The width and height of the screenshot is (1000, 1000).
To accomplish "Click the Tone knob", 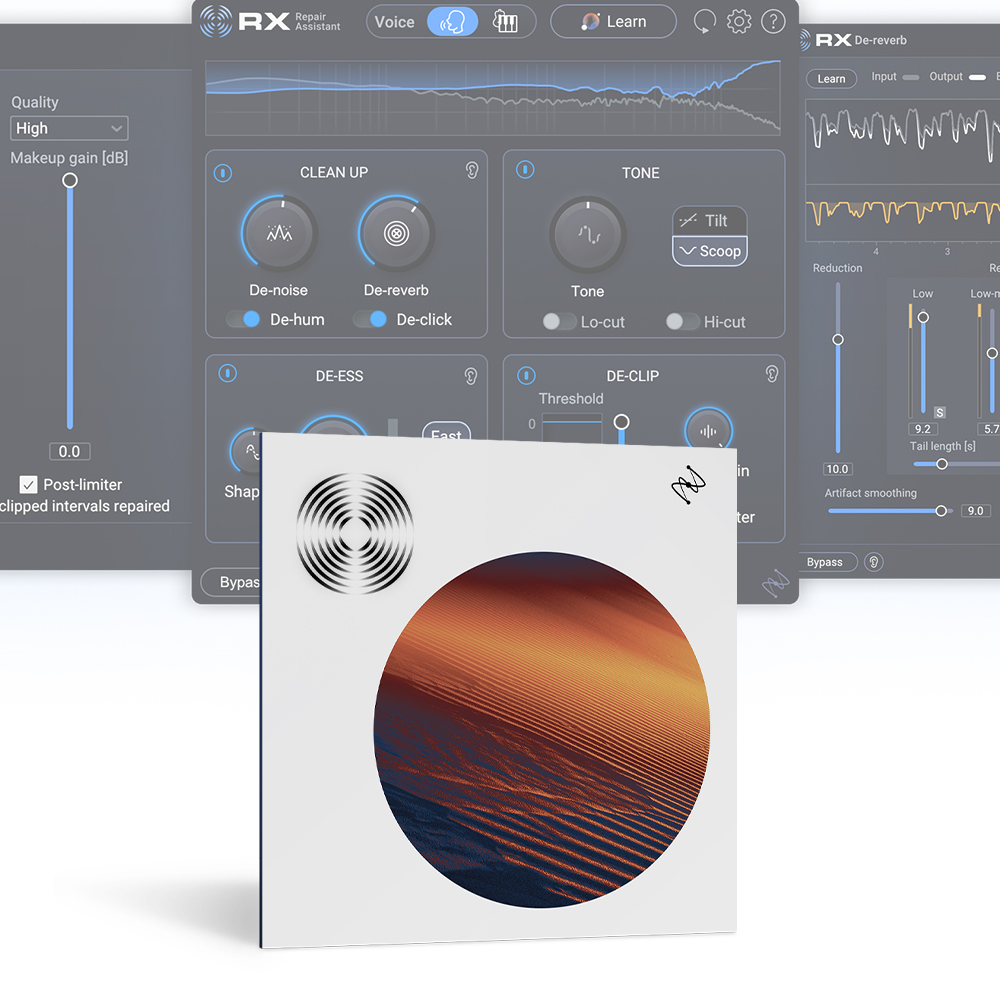I will 587,235.
